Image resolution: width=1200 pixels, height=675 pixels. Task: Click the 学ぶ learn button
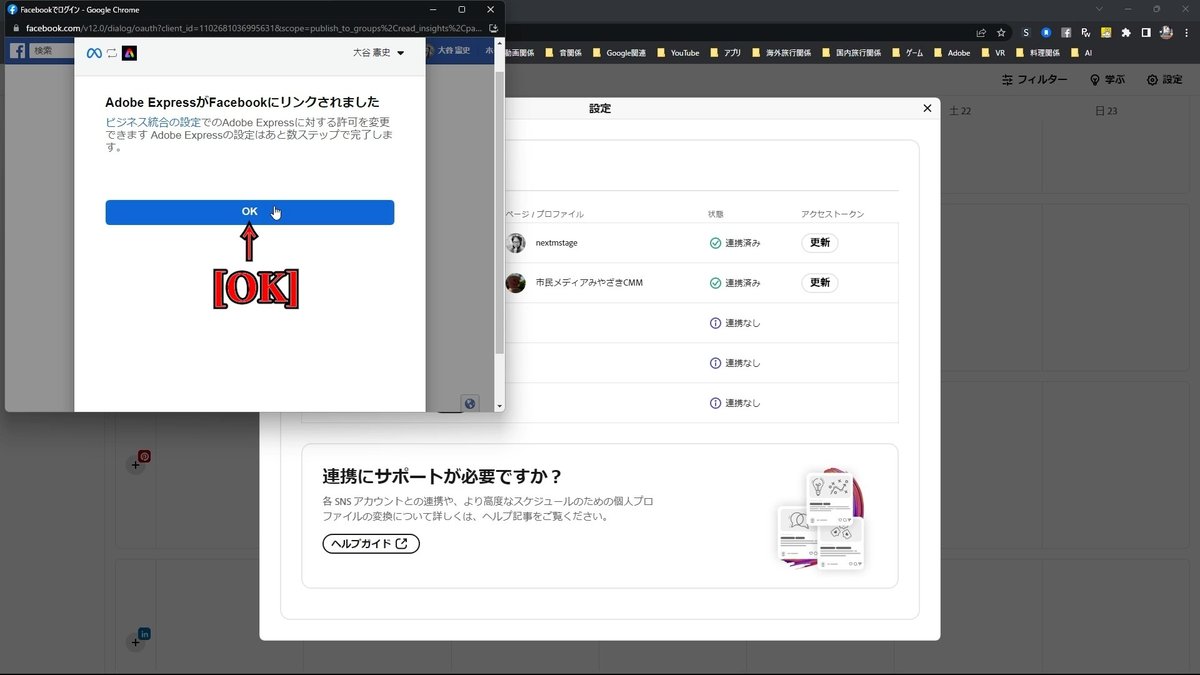(1107, 80)
